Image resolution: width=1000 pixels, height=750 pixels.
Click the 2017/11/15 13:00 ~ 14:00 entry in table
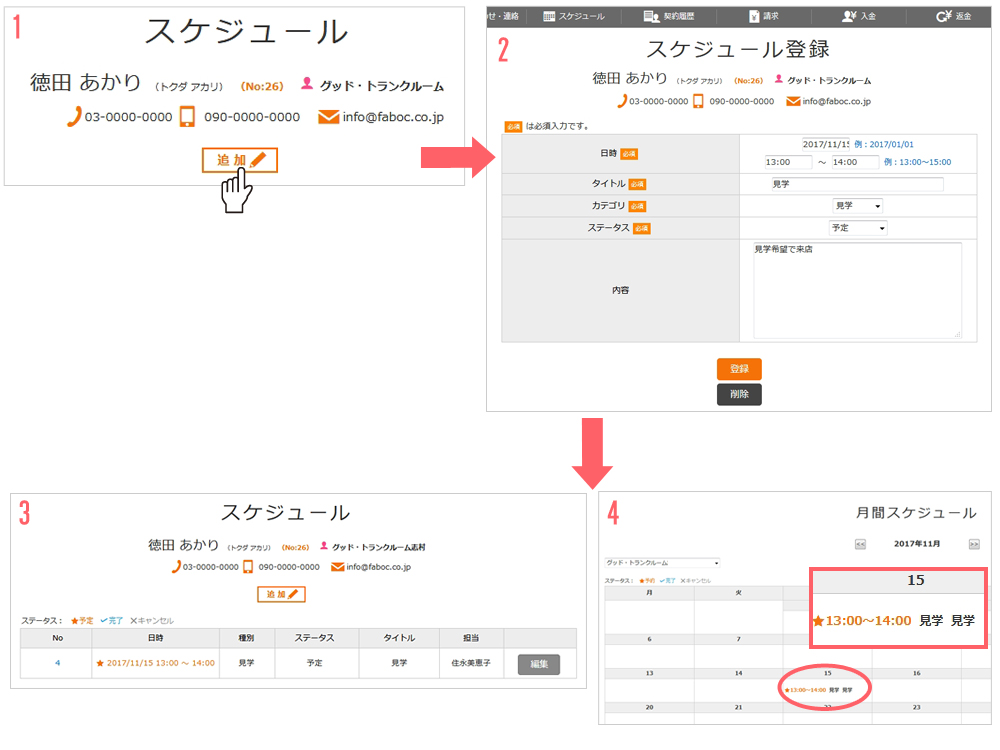click(161, 663)
